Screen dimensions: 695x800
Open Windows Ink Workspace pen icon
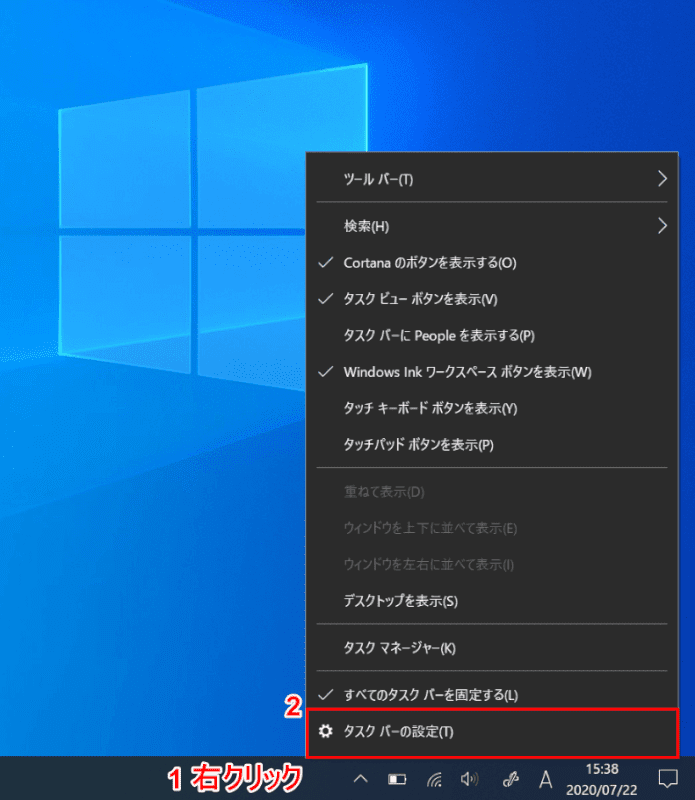click(511, 779)
